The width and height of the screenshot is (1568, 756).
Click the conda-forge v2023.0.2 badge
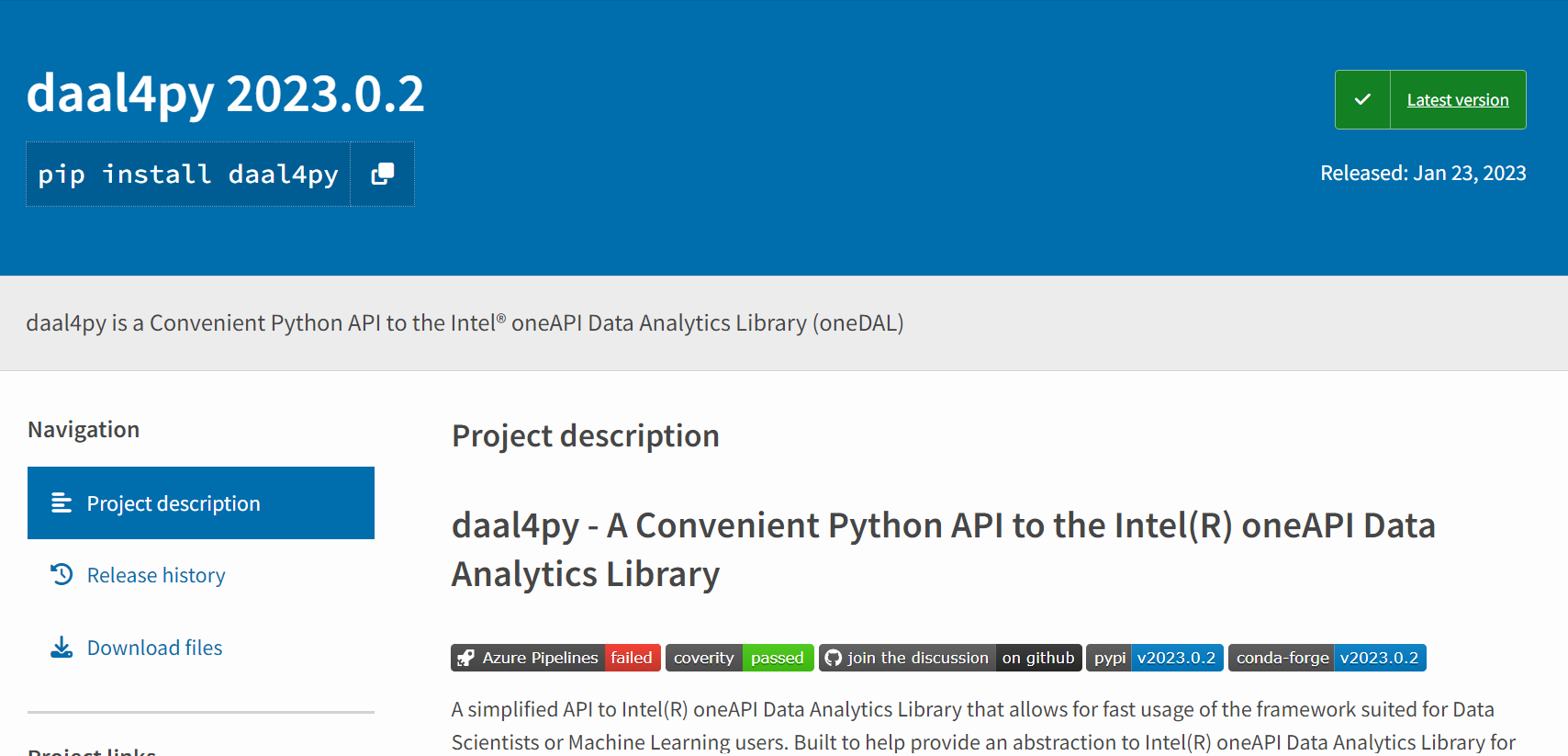[x=1327, y=658]
